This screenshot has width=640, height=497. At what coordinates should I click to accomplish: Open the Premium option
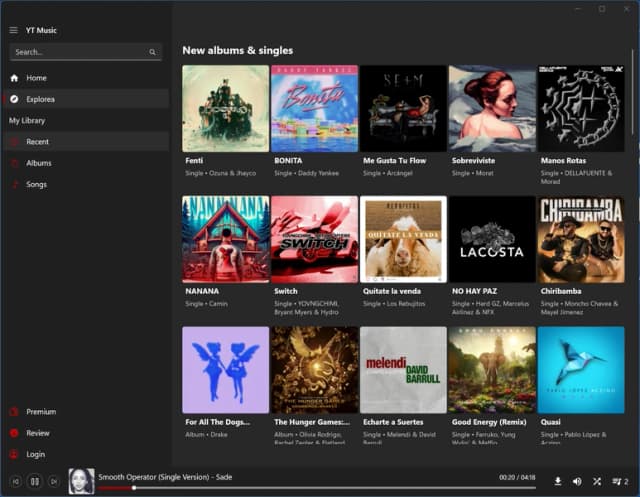(87, 412)
